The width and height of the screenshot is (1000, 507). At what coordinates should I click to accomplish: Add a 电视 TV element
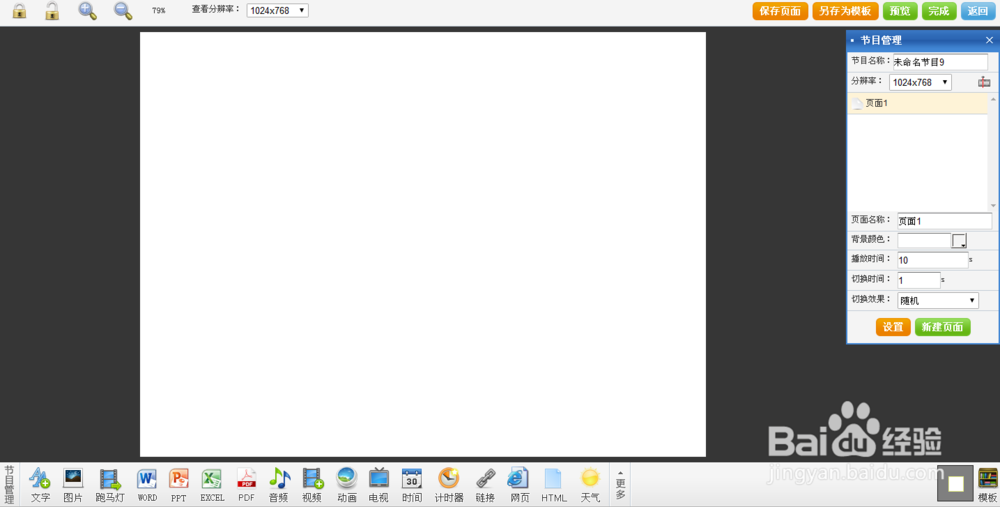tap(379, 485)
